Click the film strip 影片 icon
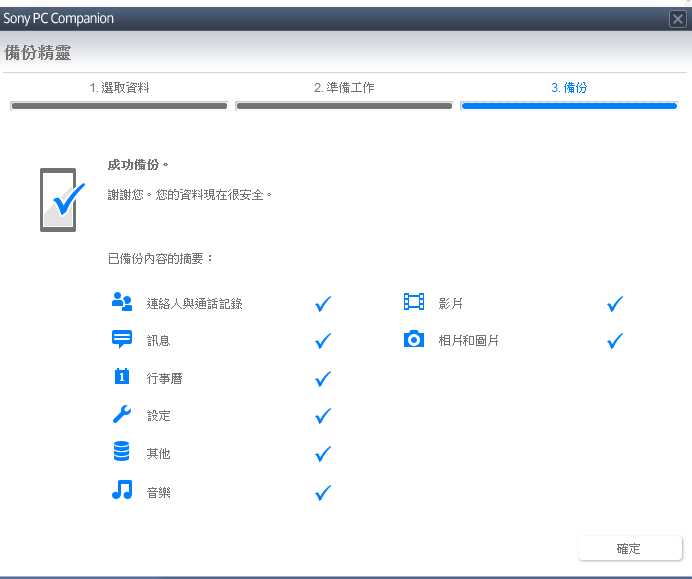The width and height of the screenshot is (692, 579). [414, 301]
